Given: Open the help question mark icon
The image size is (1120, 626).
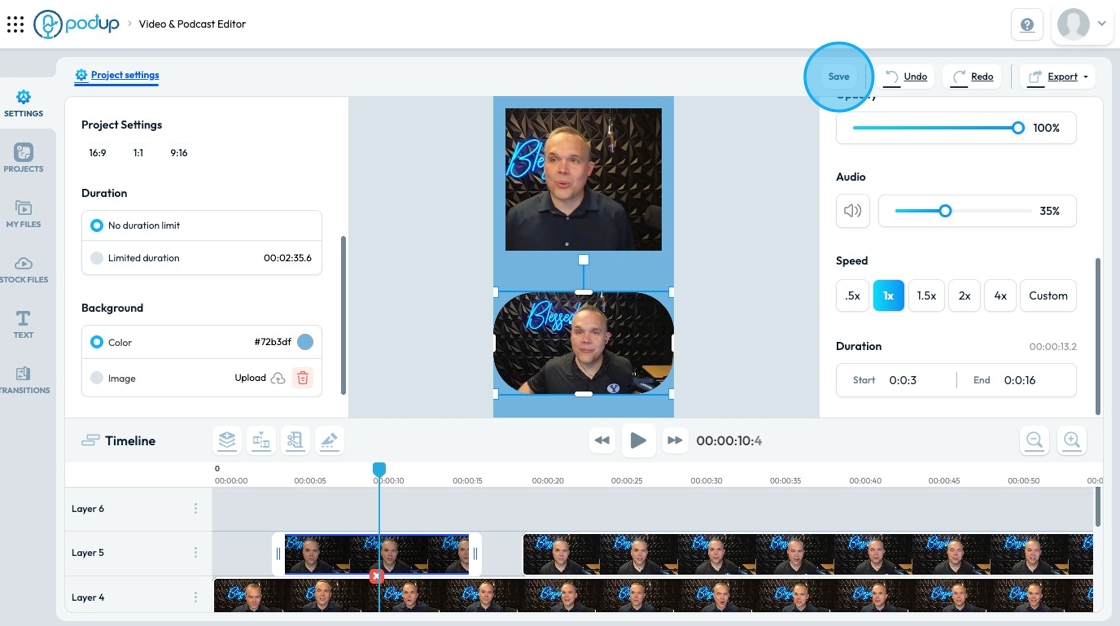Looking at the screenshot, I should [1027, 25].
